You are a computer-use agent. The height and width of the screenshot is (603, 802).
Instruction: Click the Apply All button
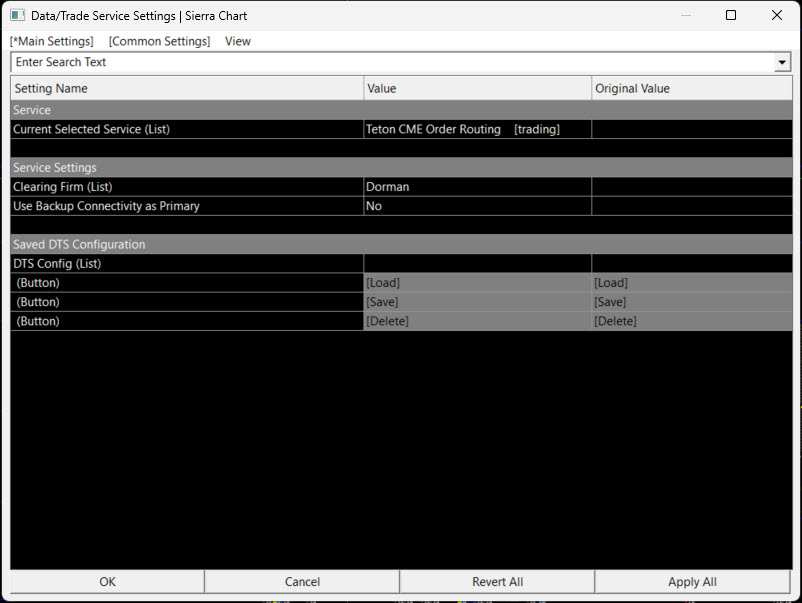point(692,582)
